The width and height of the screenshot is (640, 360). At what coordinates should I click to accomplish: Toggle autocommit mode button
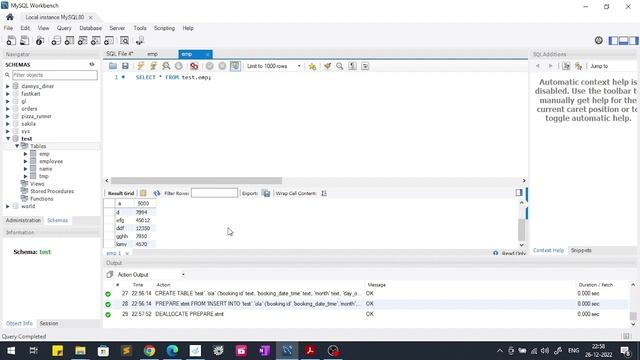coord(236,66)
